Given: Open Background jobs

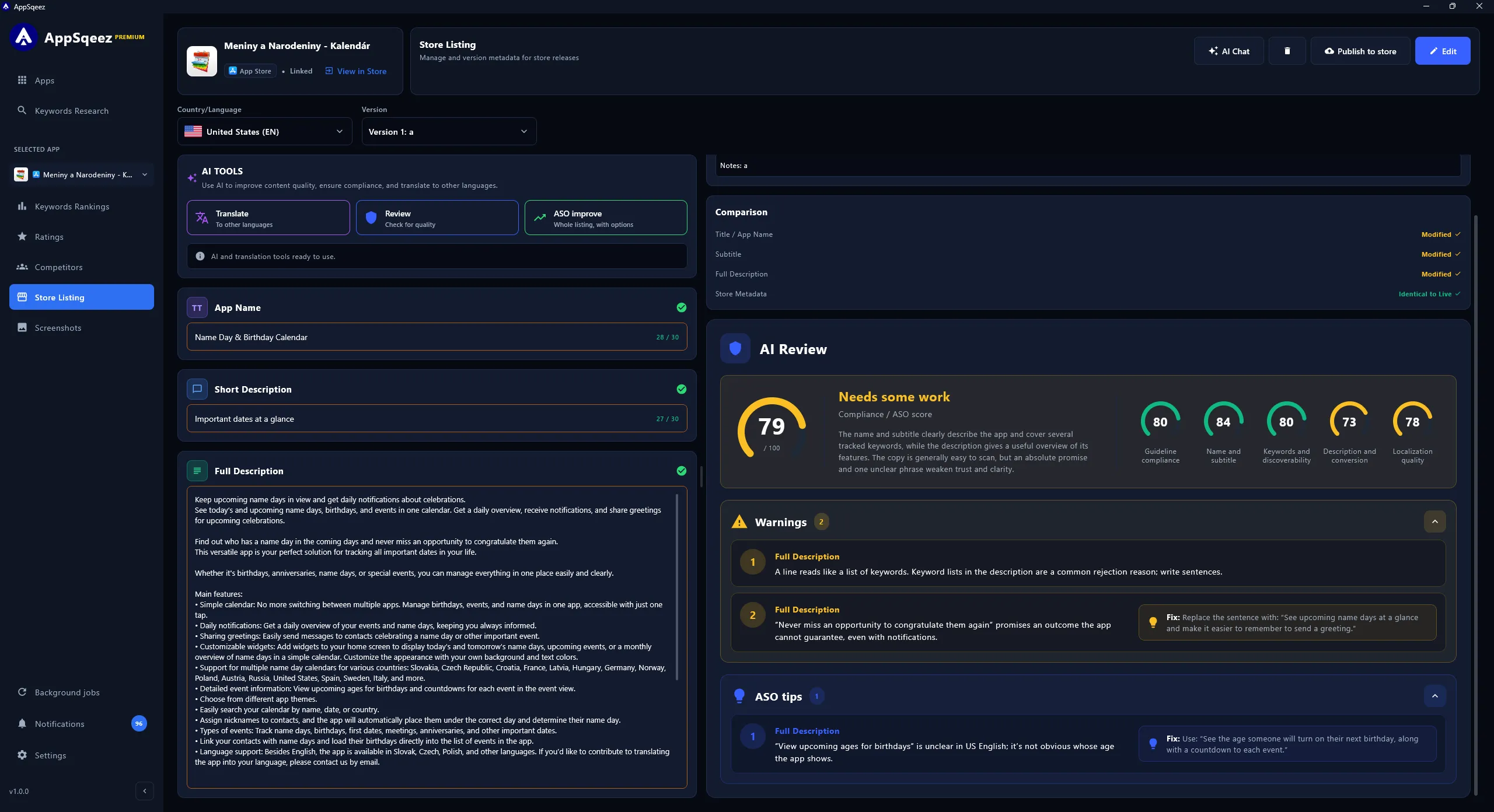Looking at the screenshot, I should point(82,692).
